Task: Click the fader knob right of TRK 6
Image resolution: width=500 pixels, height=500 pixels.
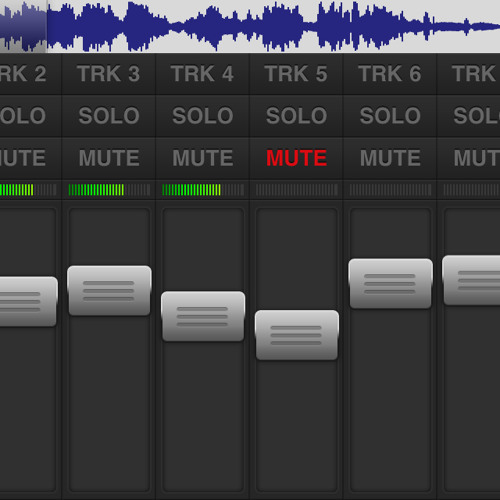Action: [471, 280]
